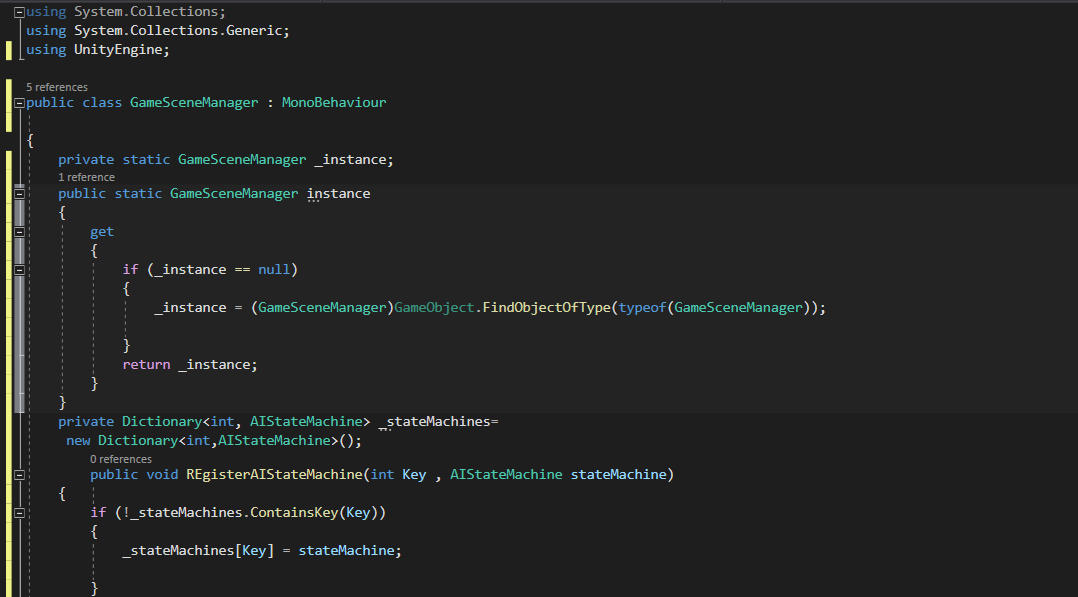The image size is (1078, 597).
Task: Collapse the if _instance == null block
Action: pyautogui.click(x=19, y=270)
